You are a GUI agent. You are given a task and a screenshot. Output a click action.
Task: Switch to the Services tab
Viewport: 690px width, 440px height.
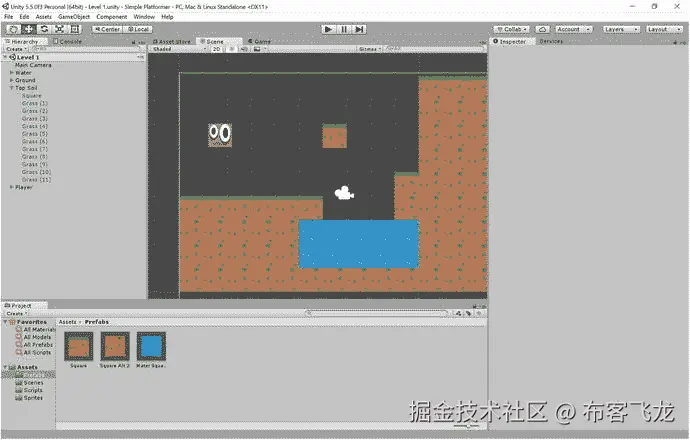[551, 41]
